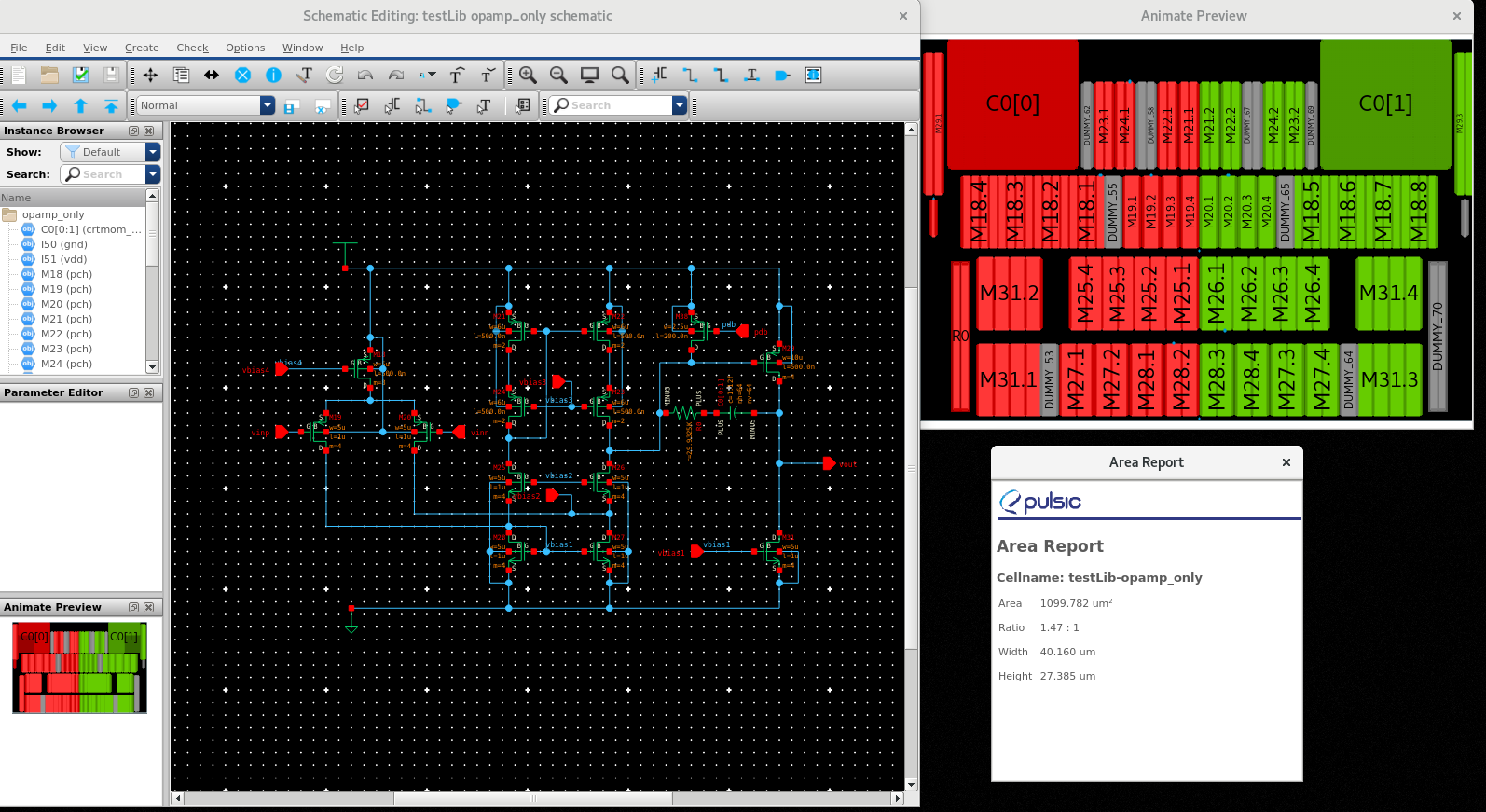1486x812 pixels.
Task: Select M20 (pch) in instance list
Action: 66,304
